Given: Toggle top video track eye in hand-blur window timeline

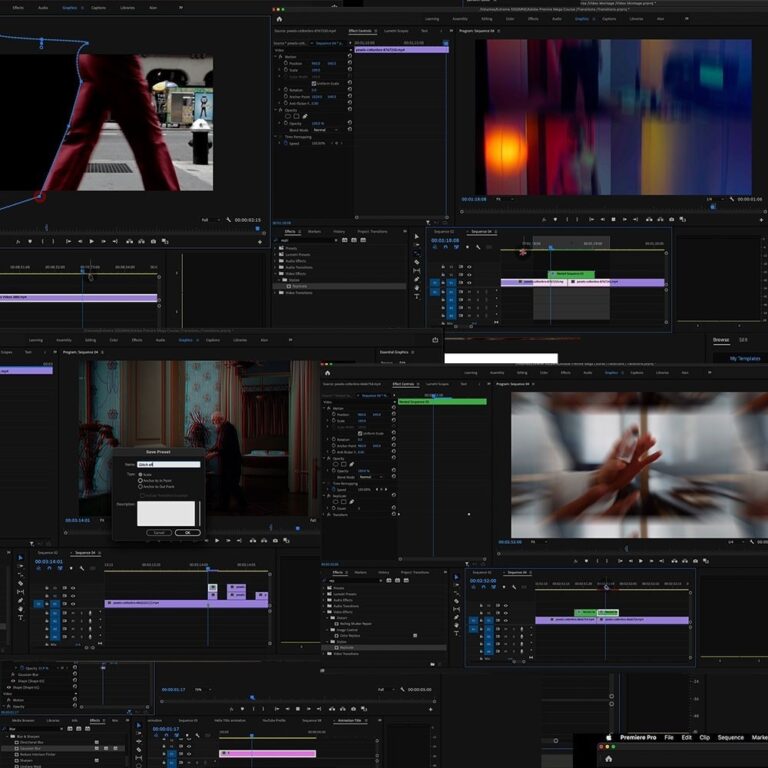Looking at the screenshot, I should pos(505,605).
